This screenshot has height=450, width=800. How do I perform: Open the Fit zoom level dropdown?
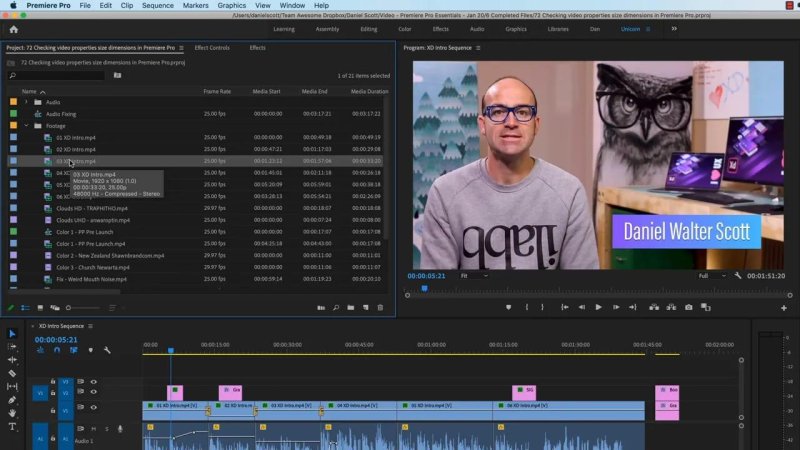[474, 276]
